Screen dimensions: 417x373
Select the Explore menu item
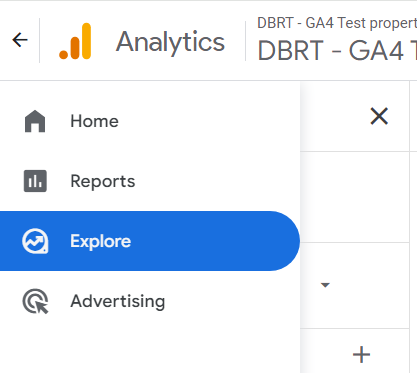(x=150, y=241)
